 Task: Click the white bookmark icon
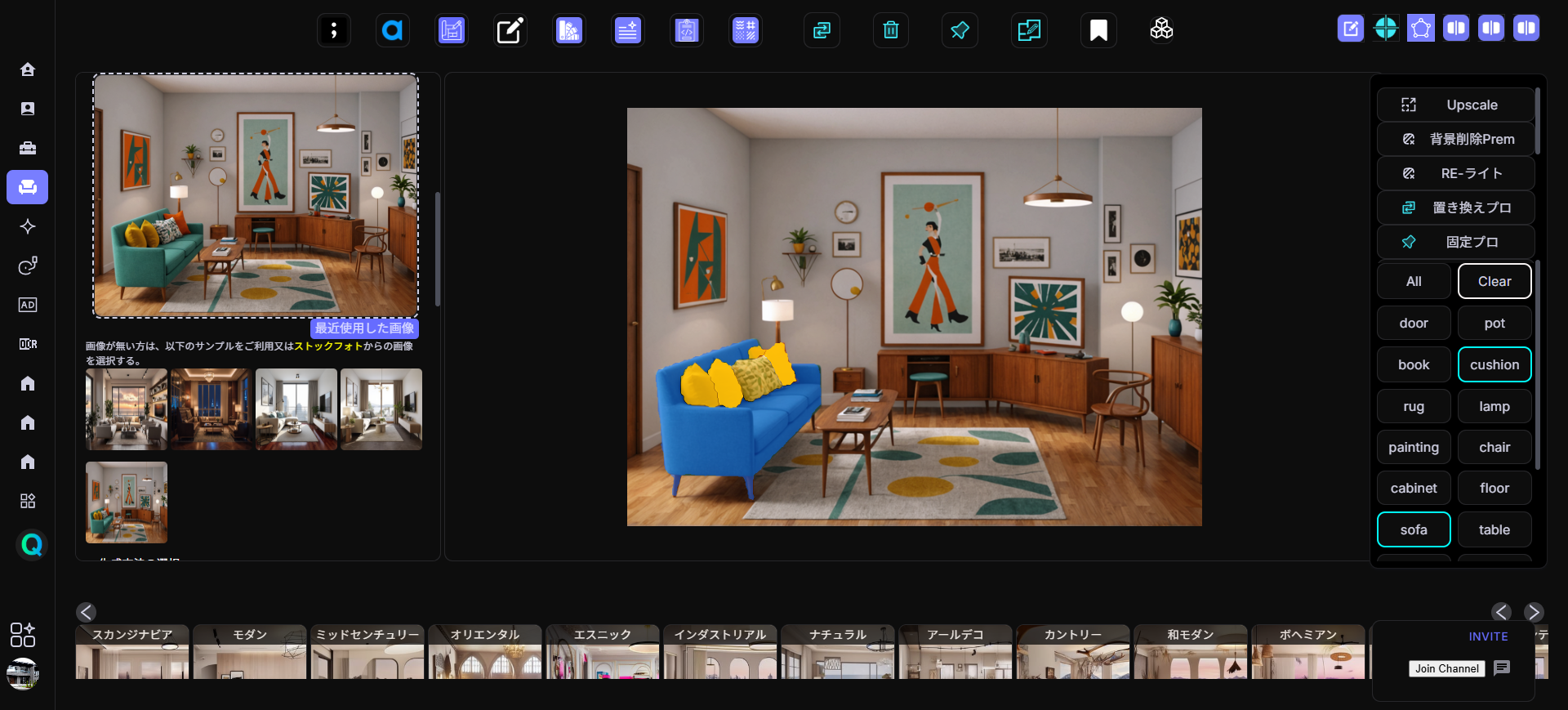1098,30
